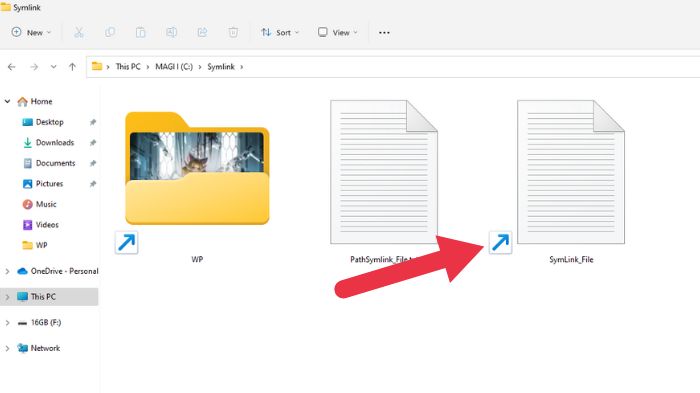Open the three-dot See more menu
This screenshot has width=700, height=393.
coord(384,33)
